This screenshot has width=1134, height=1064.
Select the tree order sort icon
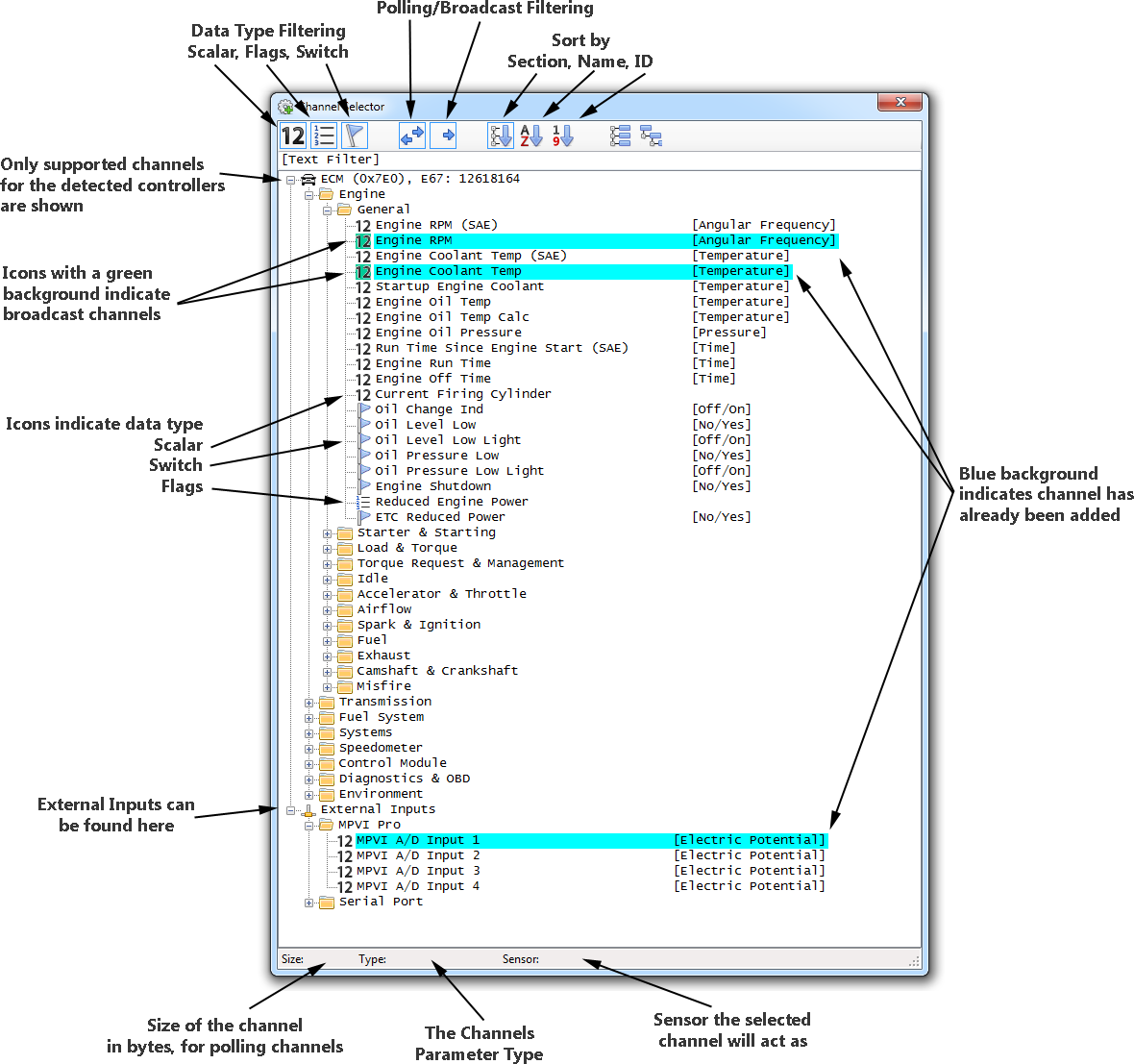click(501, 136)
